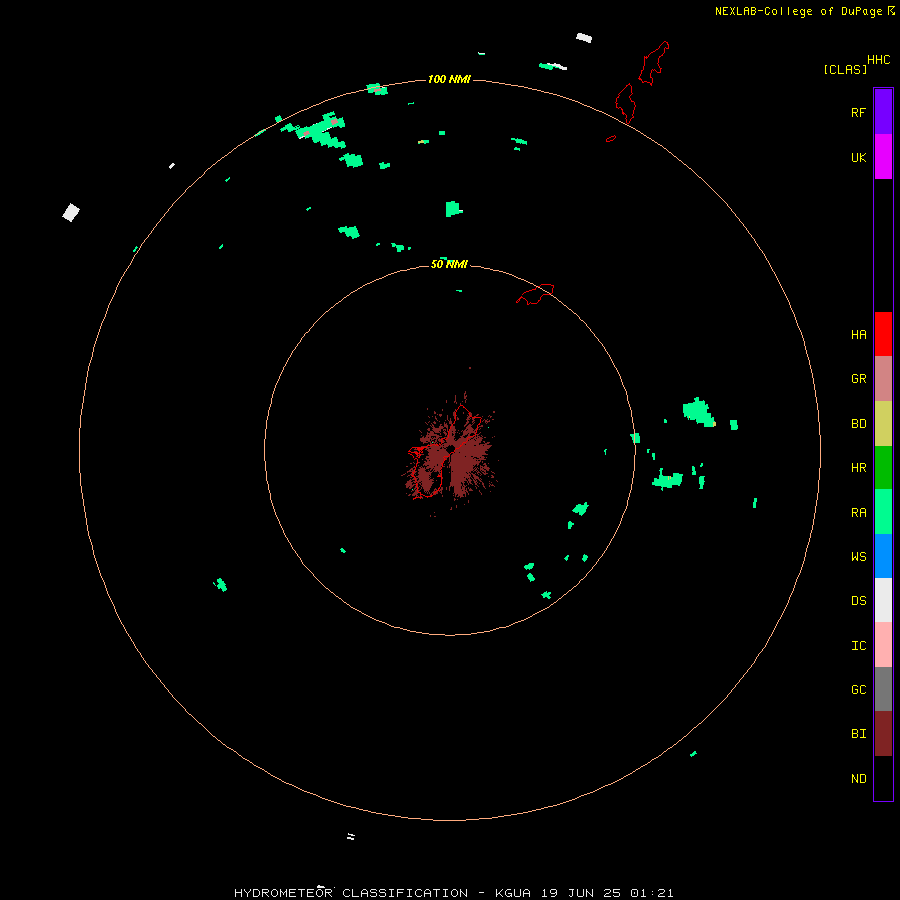This screenshot has height=900, width=900.
Task: Click the RF legend label
Action: [858, 112]
